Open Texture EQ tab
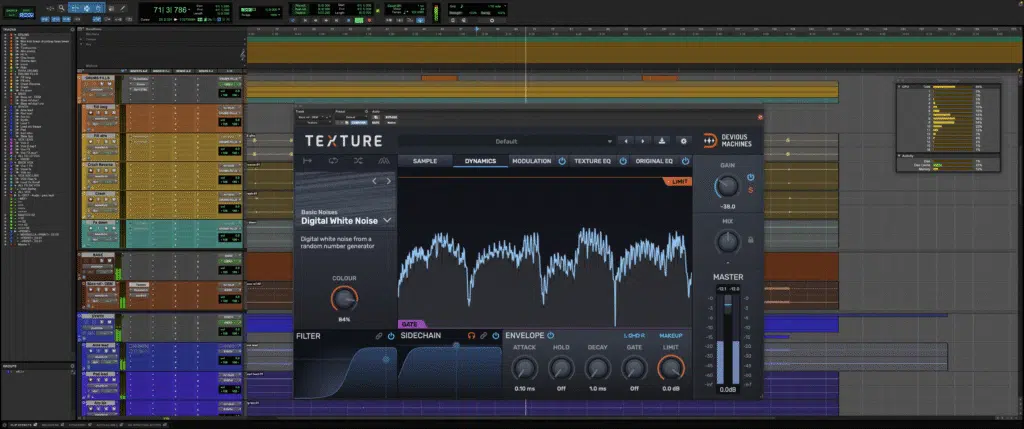 (593, 161)
